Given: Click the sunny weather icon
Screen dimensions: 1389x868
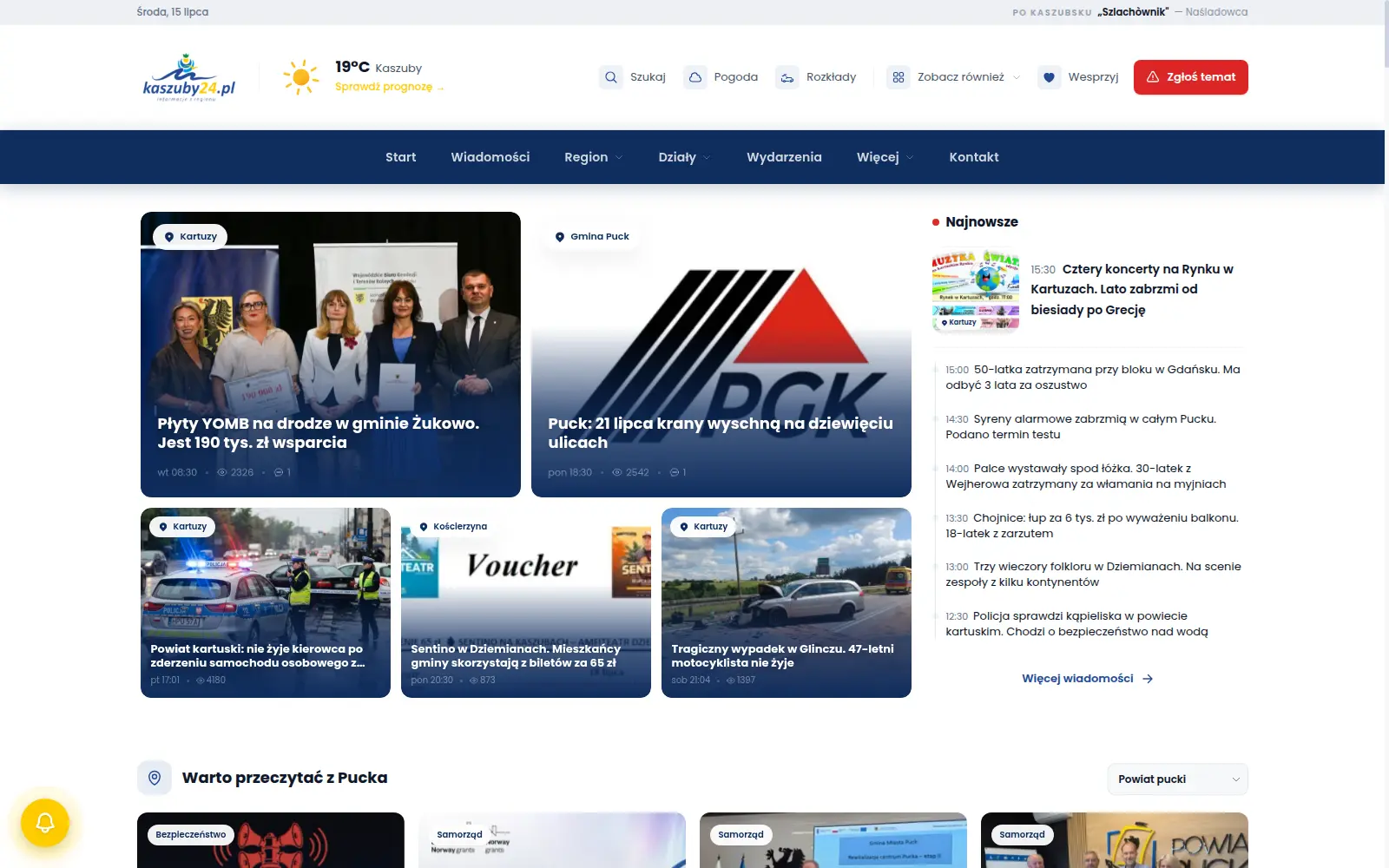Looking at the screenshot, I should pos(301,77).
